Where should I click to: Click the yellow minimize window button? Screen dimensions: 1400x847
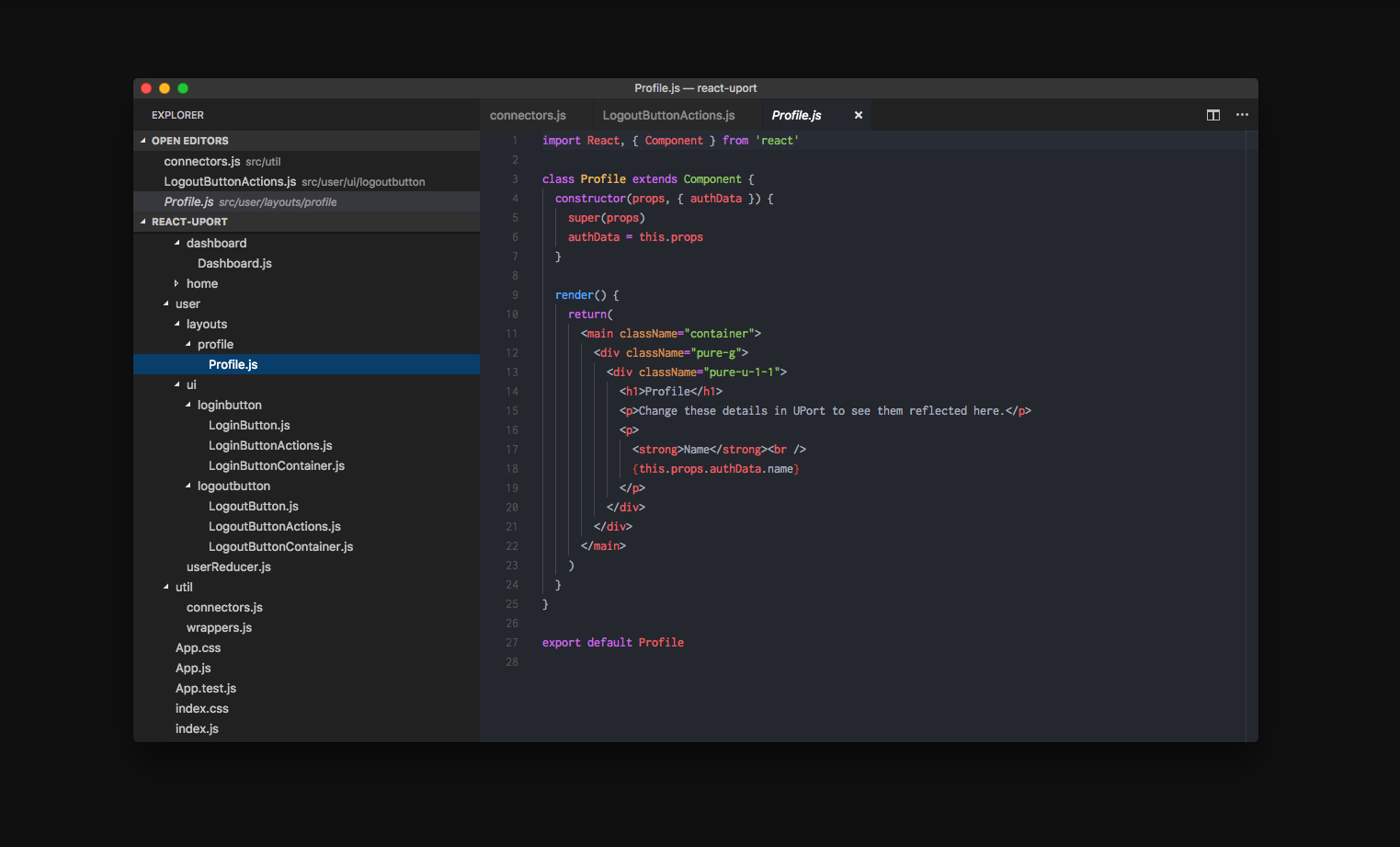pos(165,88)
